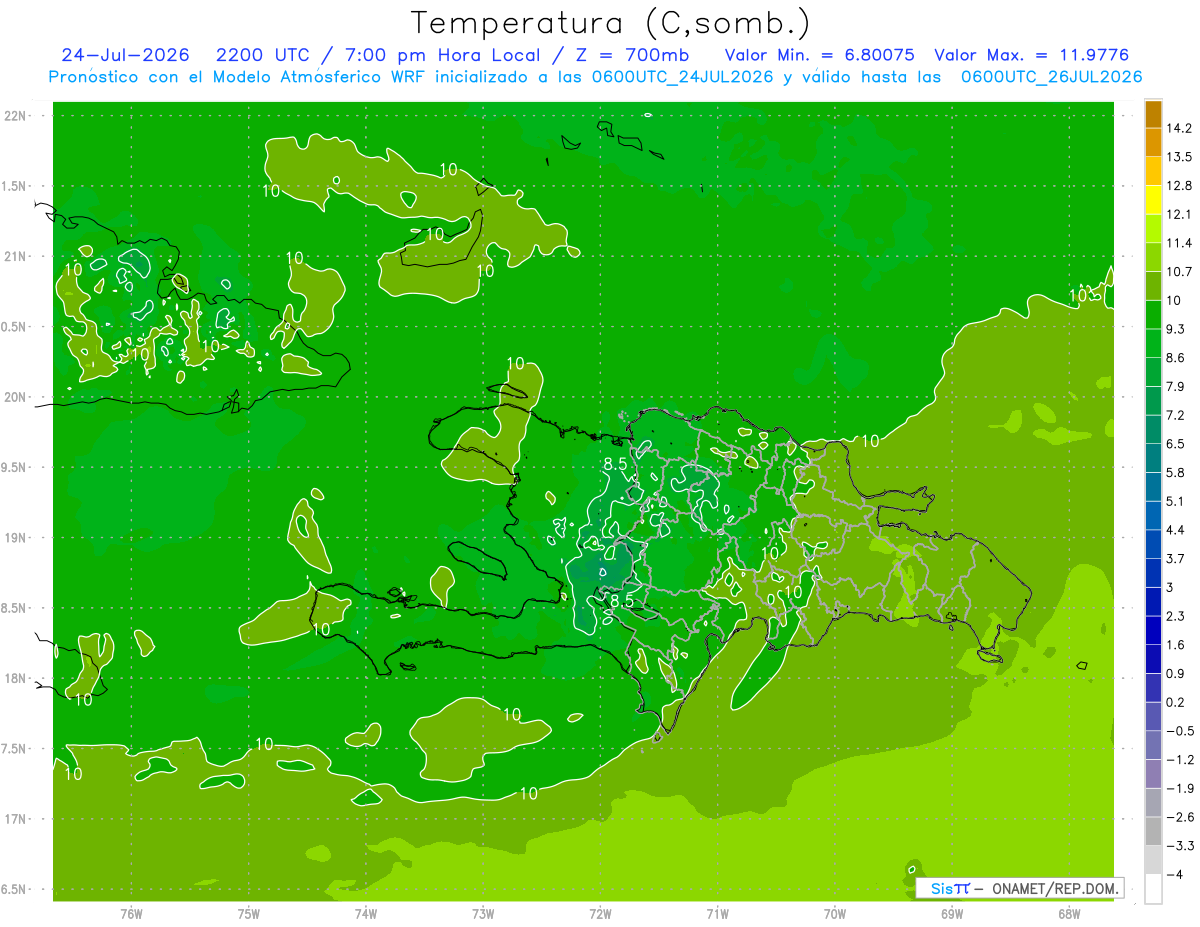Viewport: 1200px width, 927px height.
Task: Click the 73W longitude axis label
Action: point(482,913)
